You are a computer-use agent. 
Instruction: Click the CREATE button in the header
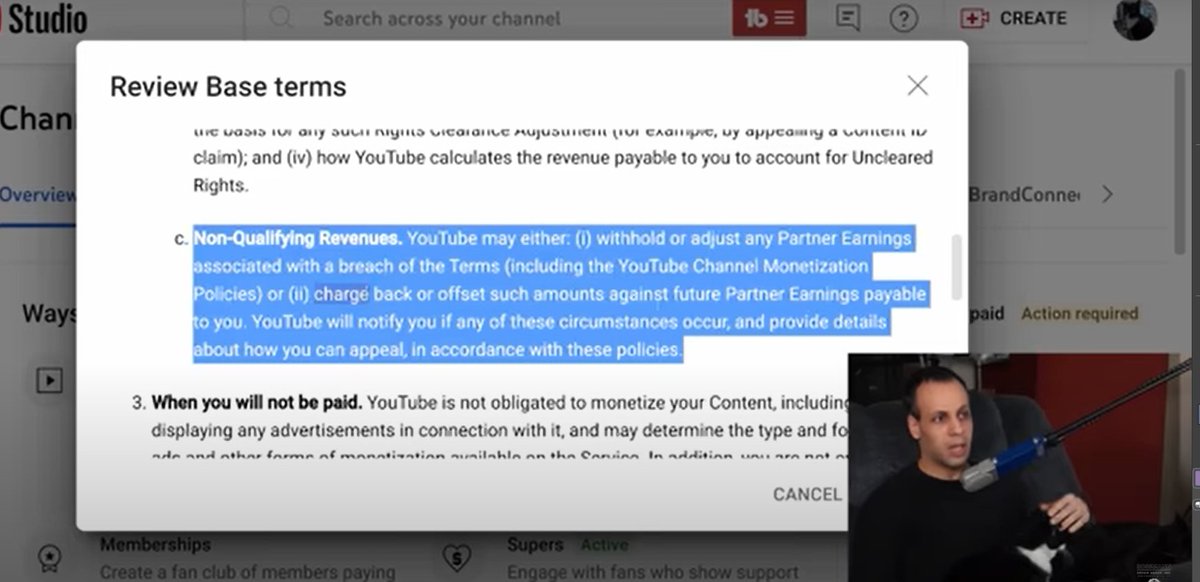(x=1013, y=18)
